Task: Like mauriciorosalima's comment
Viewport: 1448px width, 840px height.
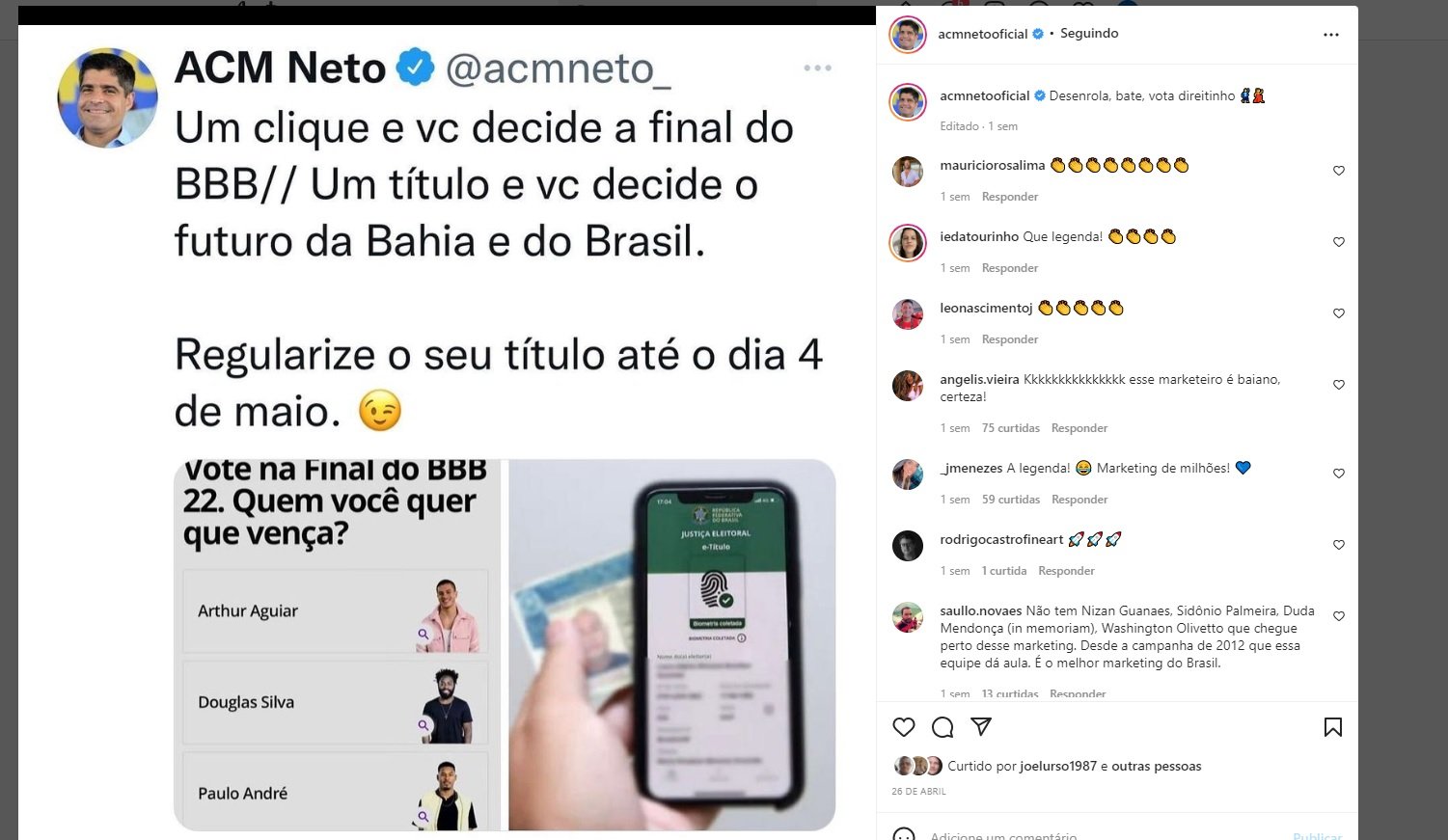Action: click(x=1339, y=171)
